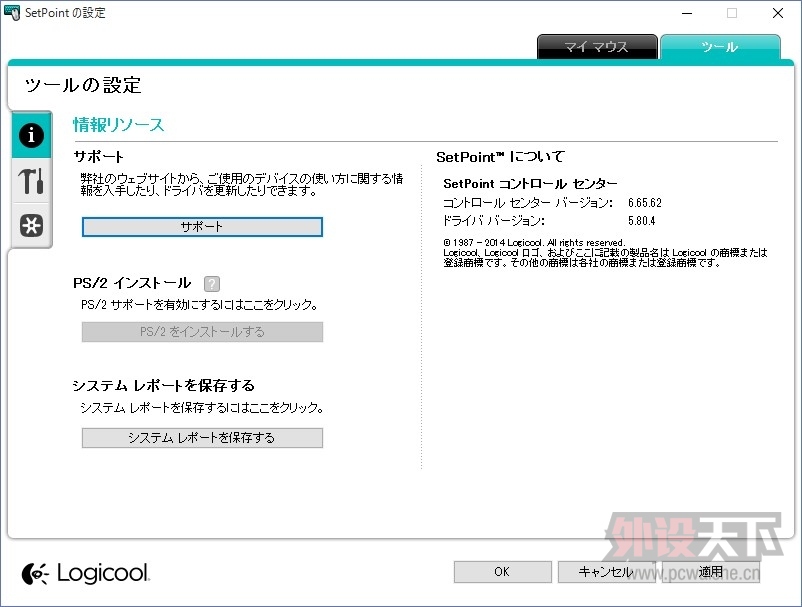This screenshot has width=802, height=607.
Task: Click the PS/2 をインストールする button
Action: (202, 332)
